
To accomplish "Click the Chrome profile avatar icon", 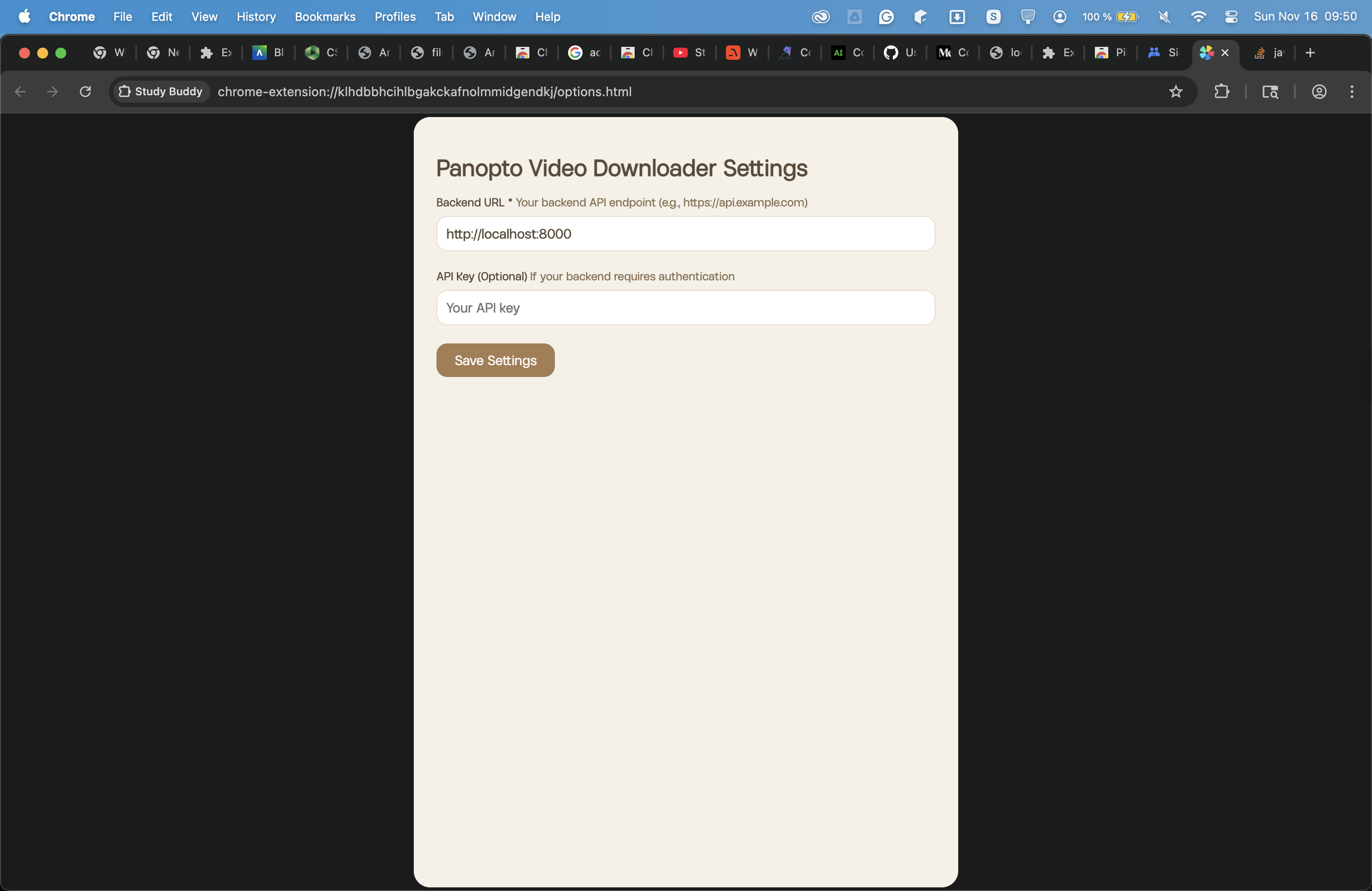I will coord(1319,92).
